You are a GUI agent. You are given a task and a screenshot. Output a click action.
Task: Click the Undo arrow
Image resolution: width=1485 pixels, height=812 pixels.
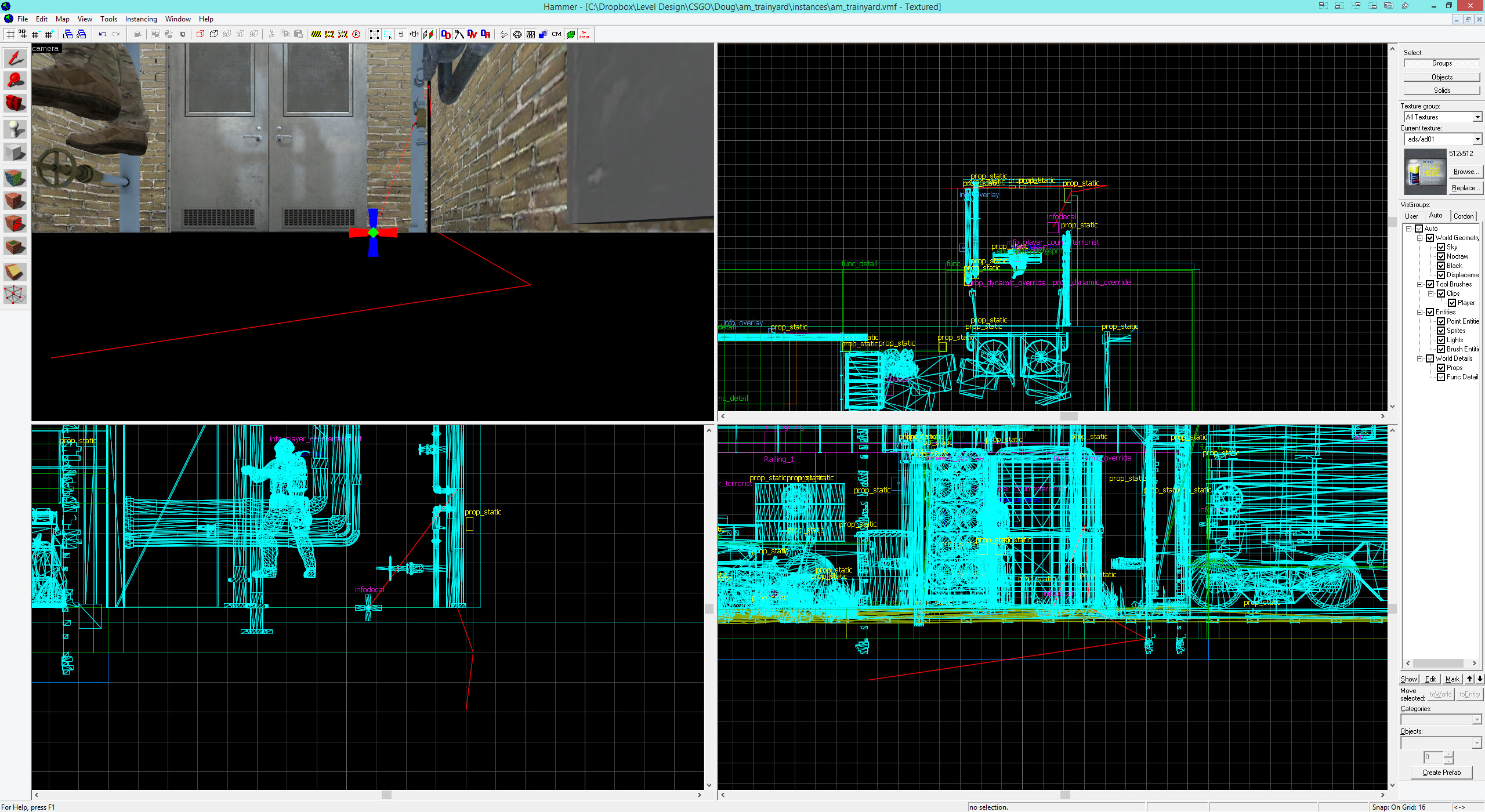(103, 34)
